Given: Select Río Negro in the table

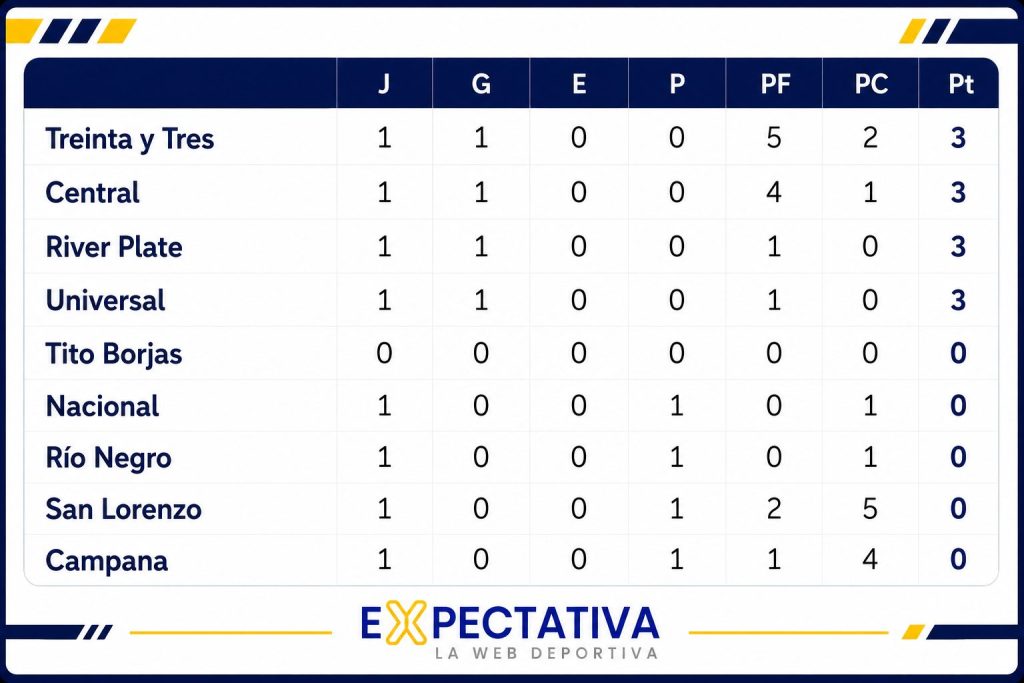Looking at the screenshot, I should (x=108, y=458).
